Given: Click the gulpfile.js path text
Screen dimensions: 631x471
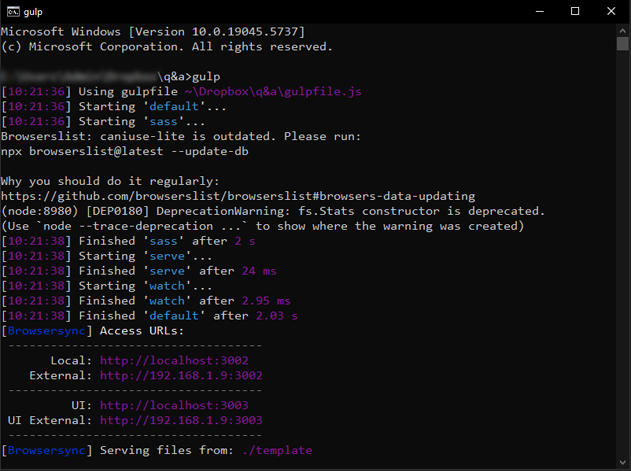Looking at the screenshot, I should pyautogui.click(x=273, y=91).
